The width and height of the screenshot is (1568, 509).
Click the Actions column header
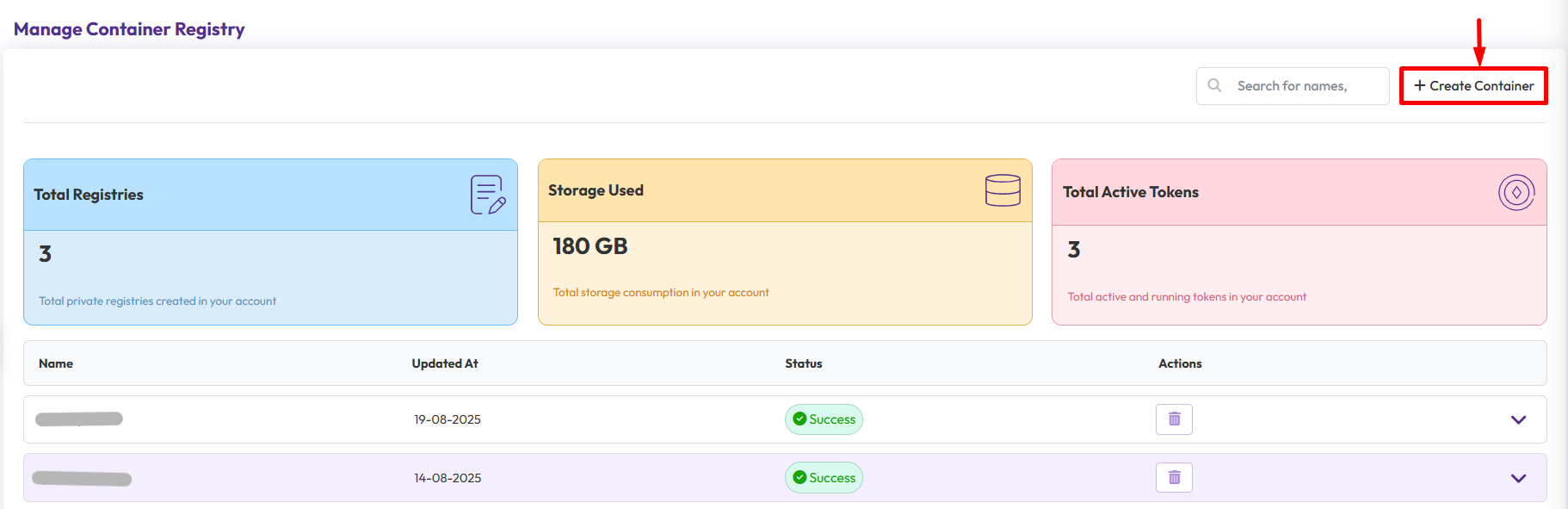pyautogui.click(x=1179, y=363)
